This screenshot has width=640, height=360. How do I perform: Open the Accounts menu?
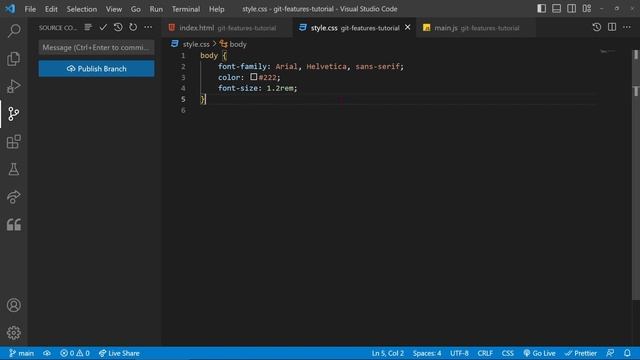(14, 305)
